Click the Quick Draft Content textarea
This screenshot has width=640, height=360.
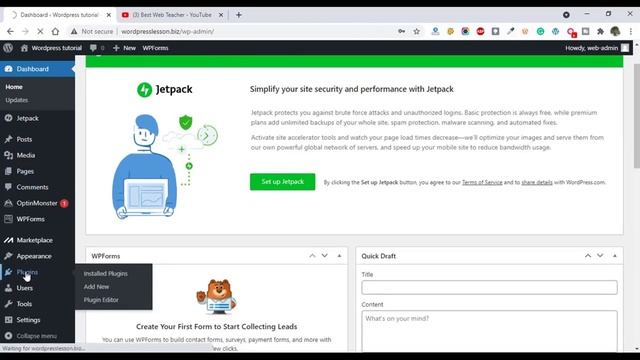489,331
